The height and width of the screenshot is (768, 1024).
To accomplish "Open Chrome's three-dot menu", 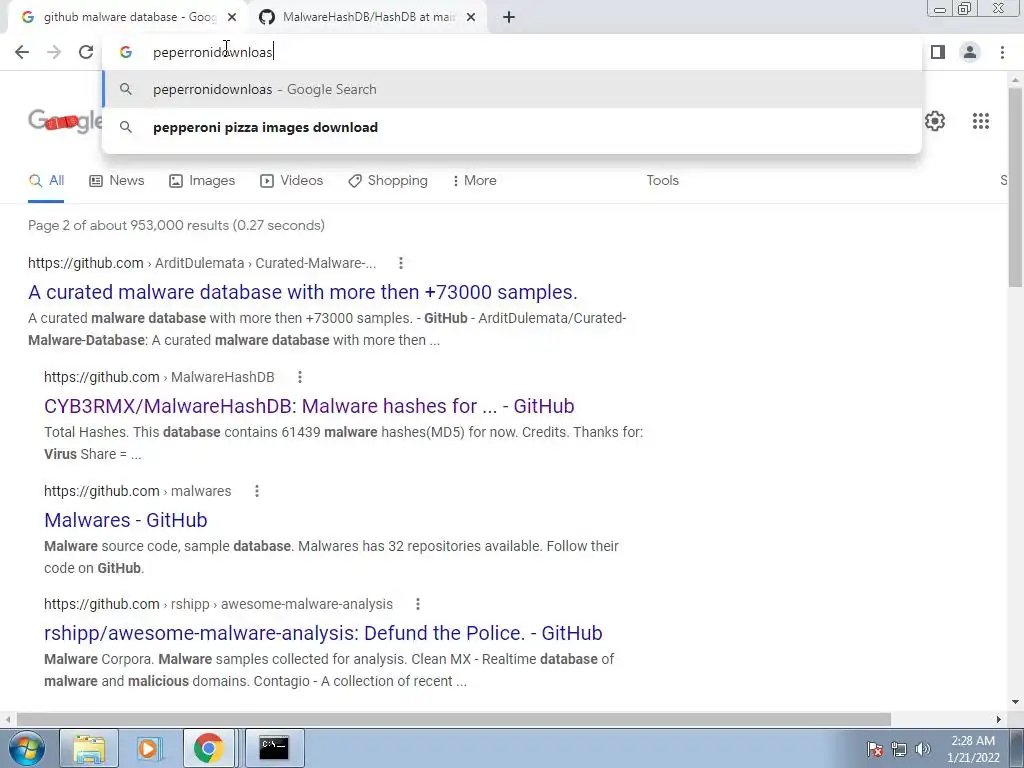I will pos(1002,52).
